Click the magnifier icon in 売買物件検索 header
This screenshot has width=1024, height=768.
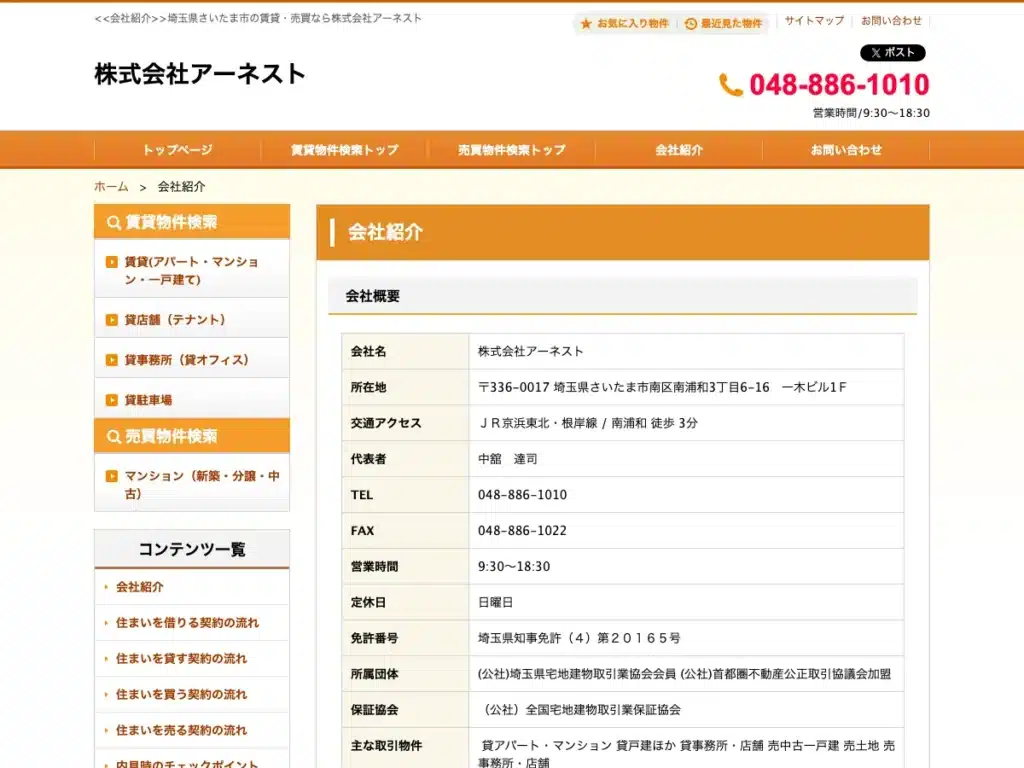114,437
